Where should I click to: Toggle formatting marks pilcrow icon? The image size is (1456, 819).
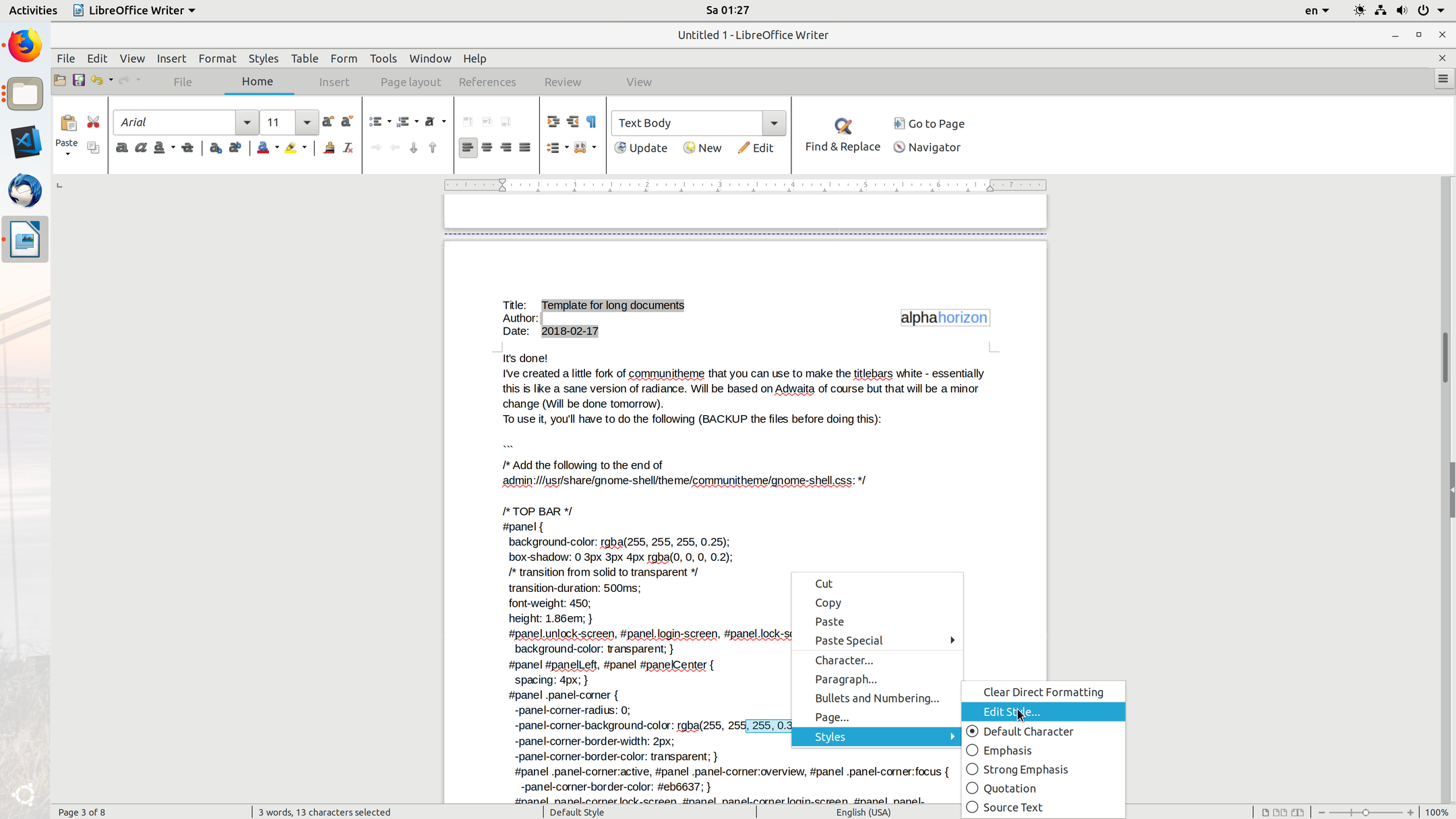pos(591,122)
